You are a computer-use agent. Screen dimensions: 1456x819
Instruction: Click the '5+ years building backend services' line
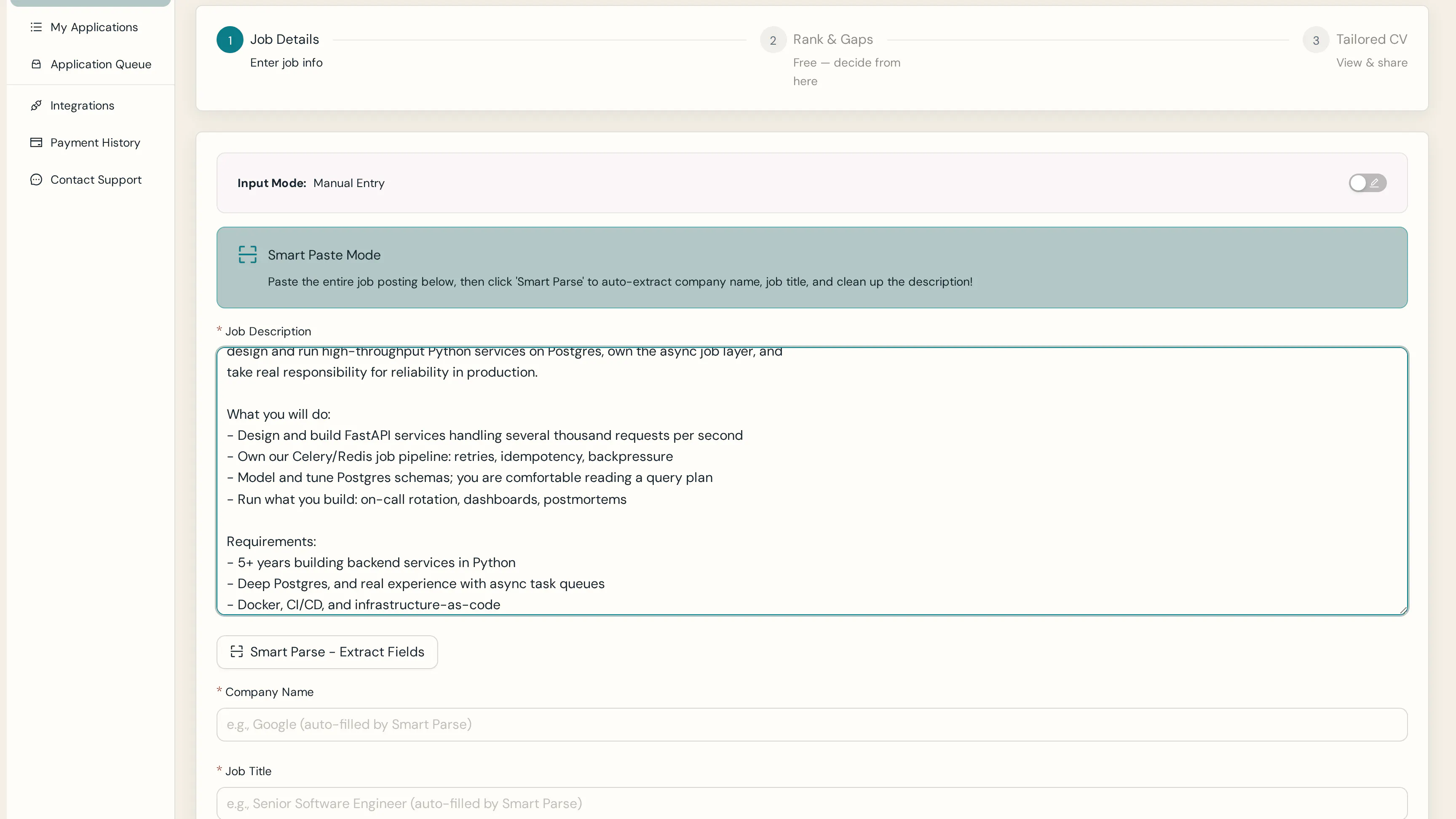pos(371,562)
